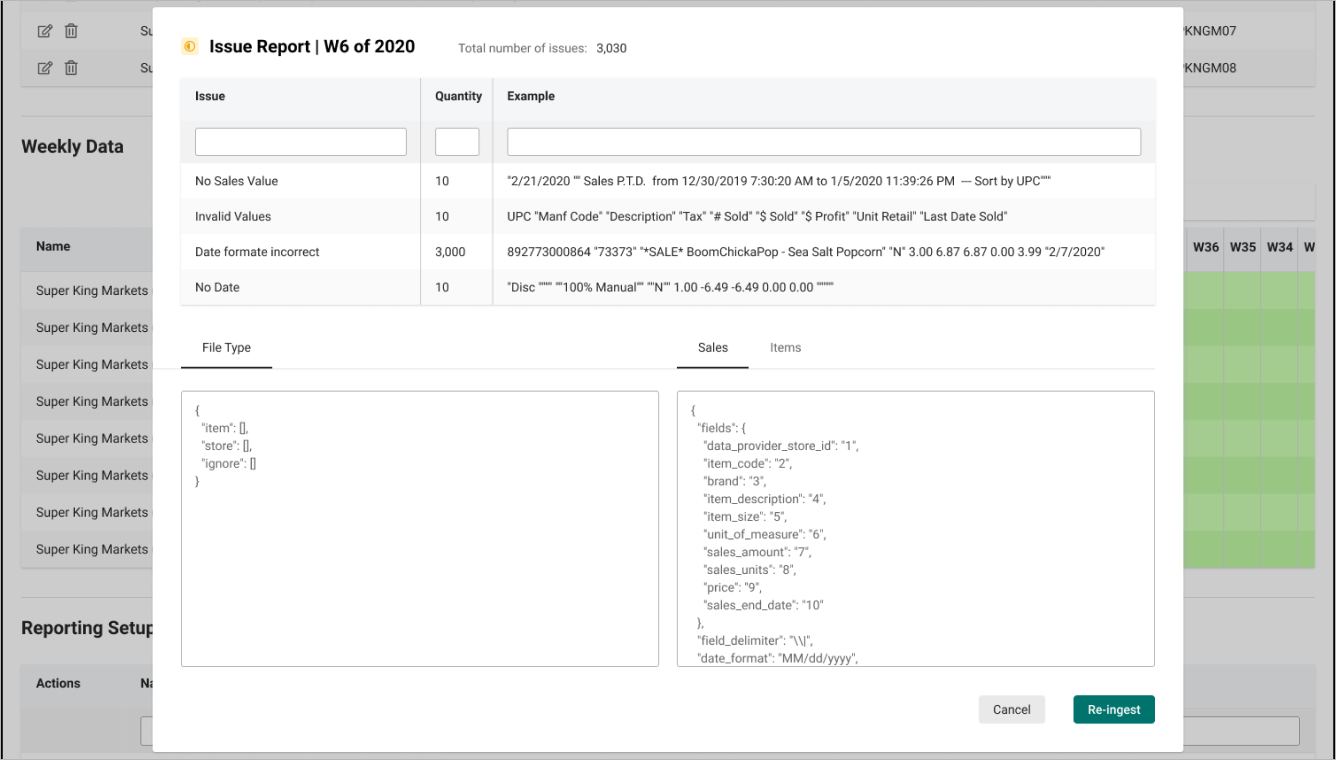Open the Items tab
Image resolution: width=1336 pixels, height=760 pixels.
click(785, 348)
